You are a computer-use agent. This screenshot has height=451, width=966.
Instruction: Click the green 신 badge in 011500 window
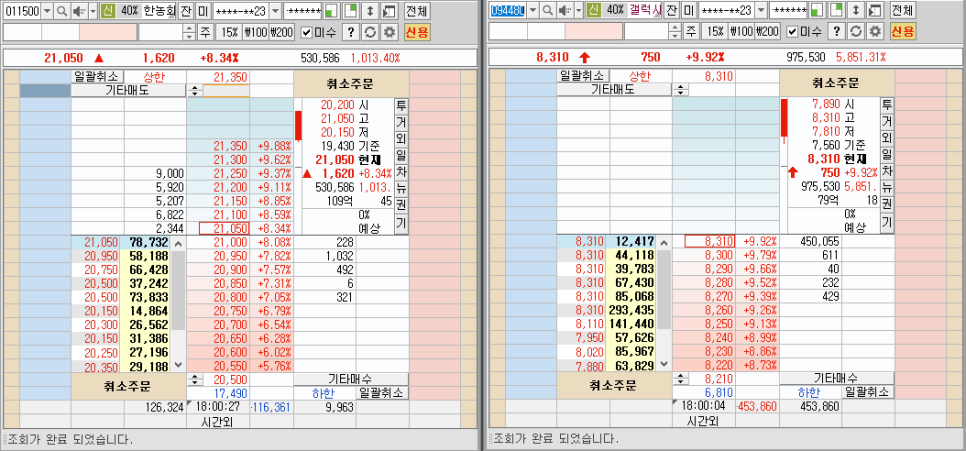point(107,10)
